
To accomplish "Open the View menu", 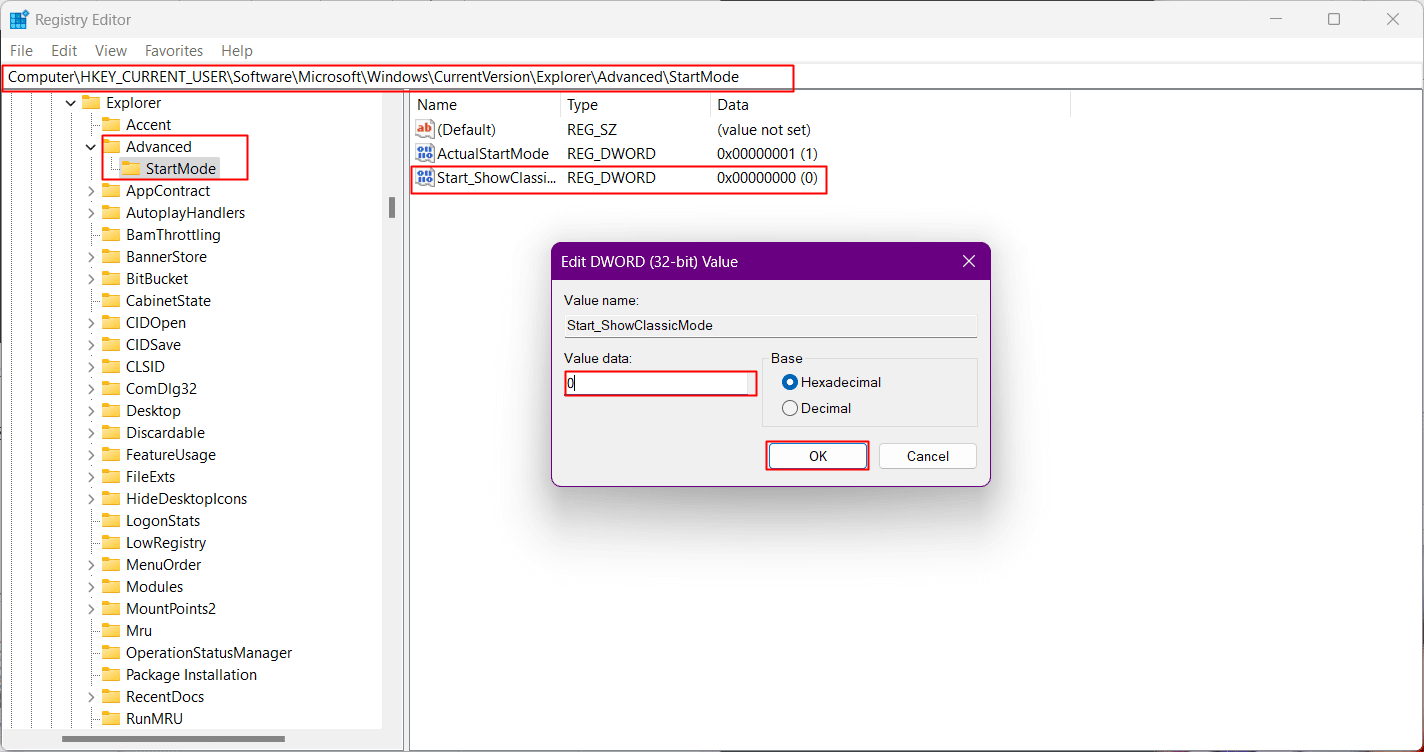I will point(111,51).
